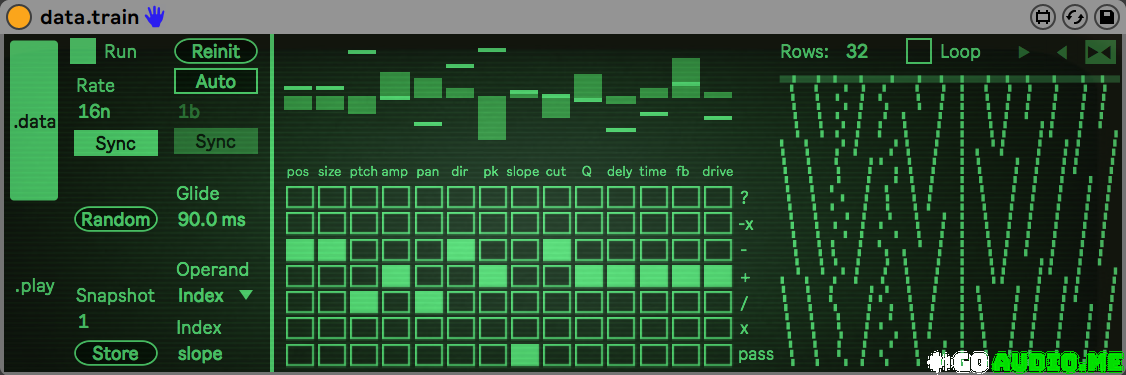Click the Rows 32 number field
1126x375 pixels.
(857, 52)
